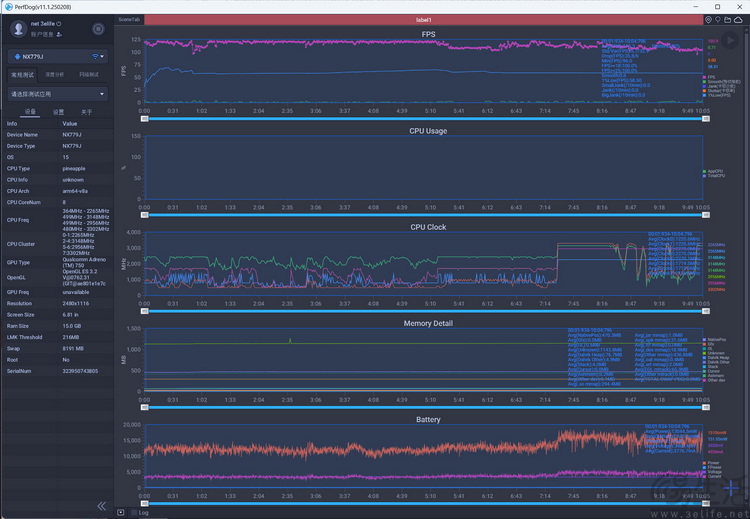Click the Memory Detail chart title
This screenshot has width=750, height=519.
coord(428,323)
